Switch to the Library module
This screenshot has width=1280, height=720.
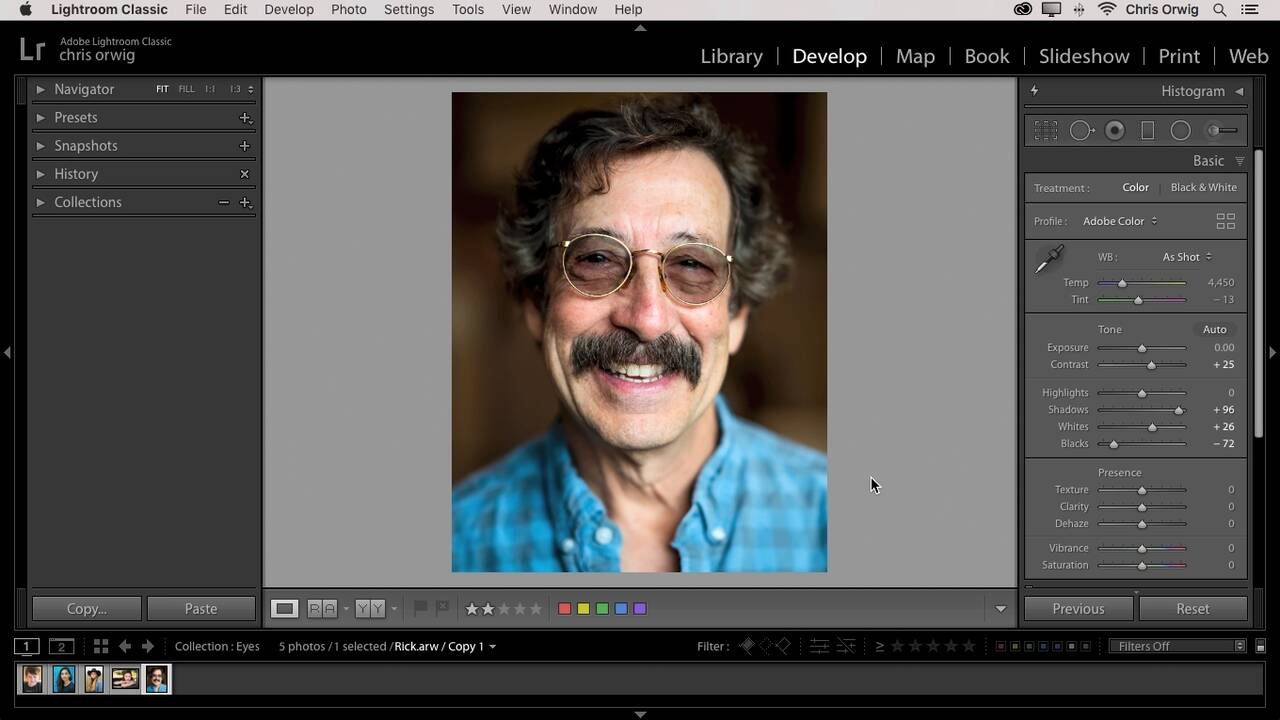click(731, 56)
